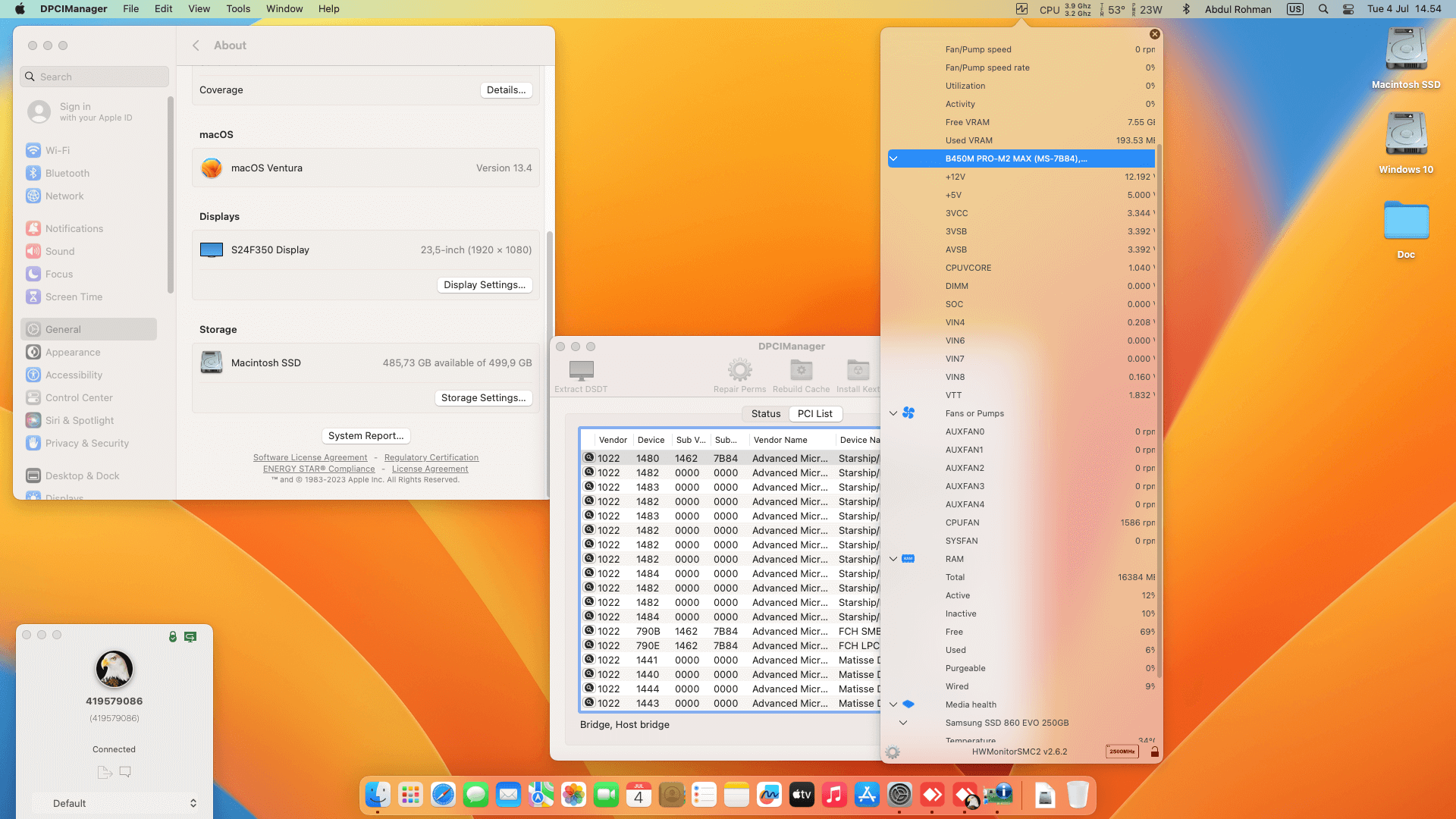The image size is (1456, 819).
Task: Click the HWMonitorSMC2 panel scrollbar
Action: click(1159, 409)
